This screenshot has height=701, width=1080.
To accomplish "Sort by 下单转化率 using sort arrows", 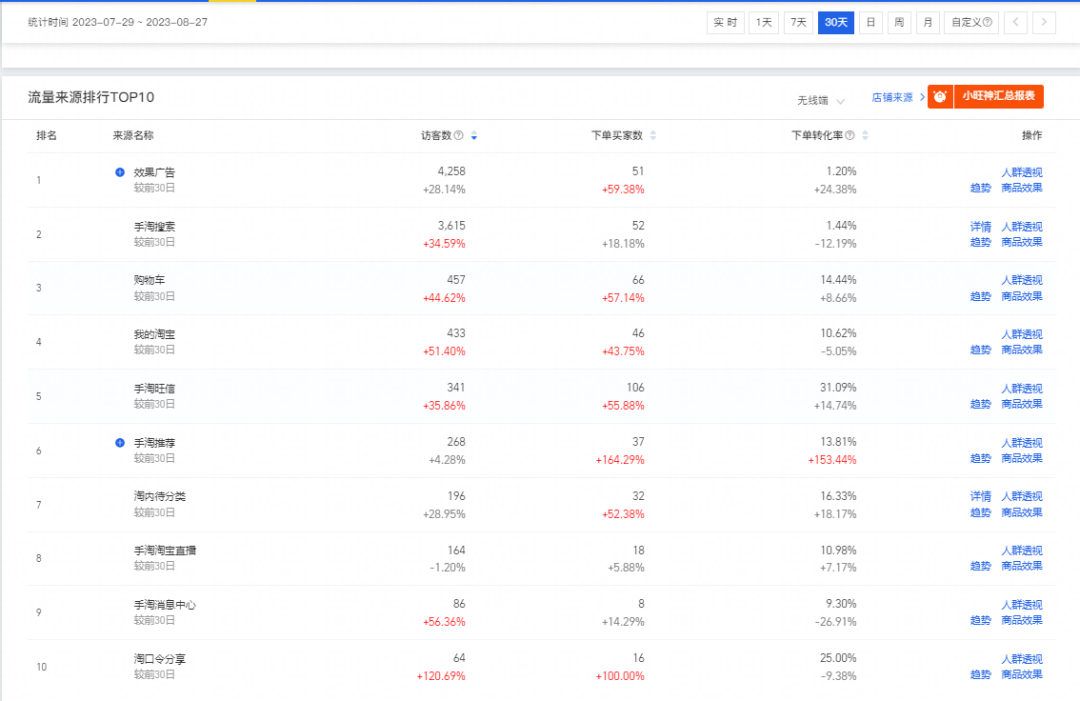I will click(865, 136).
